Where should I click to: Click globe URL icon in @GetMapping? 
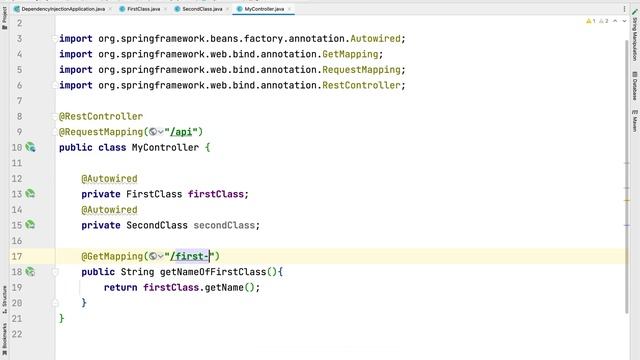pos(153,256)
